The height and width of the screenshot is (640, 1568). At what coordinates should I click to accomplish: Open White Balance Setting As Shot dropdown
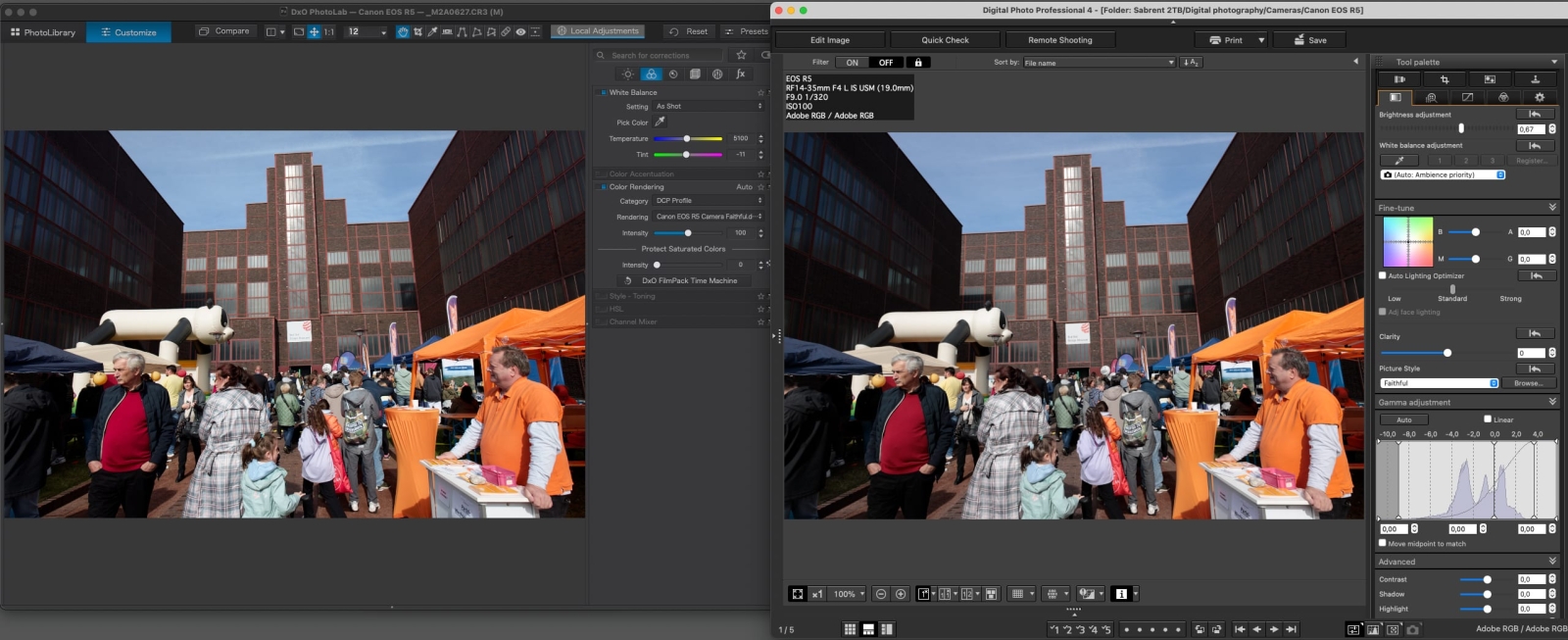pos(709,106)
